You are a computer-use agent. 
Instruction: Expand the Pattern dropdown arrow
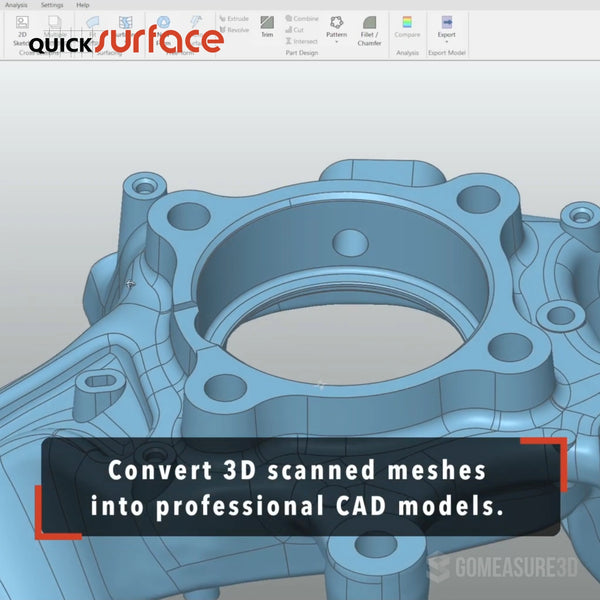pyautogui.click(x=336, y=41)
